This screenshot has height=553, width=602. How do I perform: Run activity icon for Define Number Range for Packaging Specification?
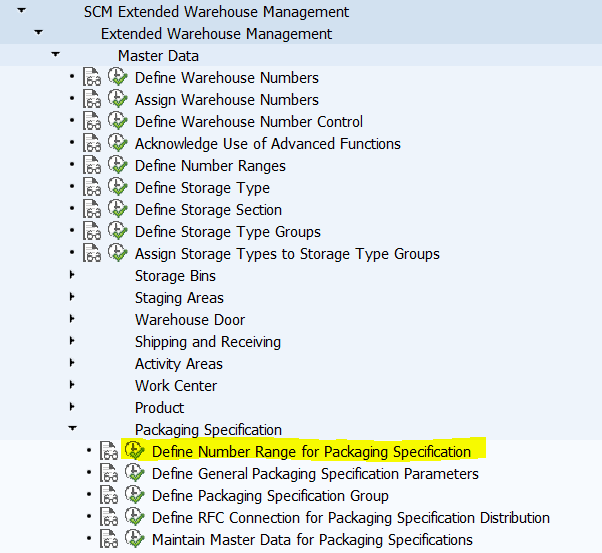[x=134, y=450]
